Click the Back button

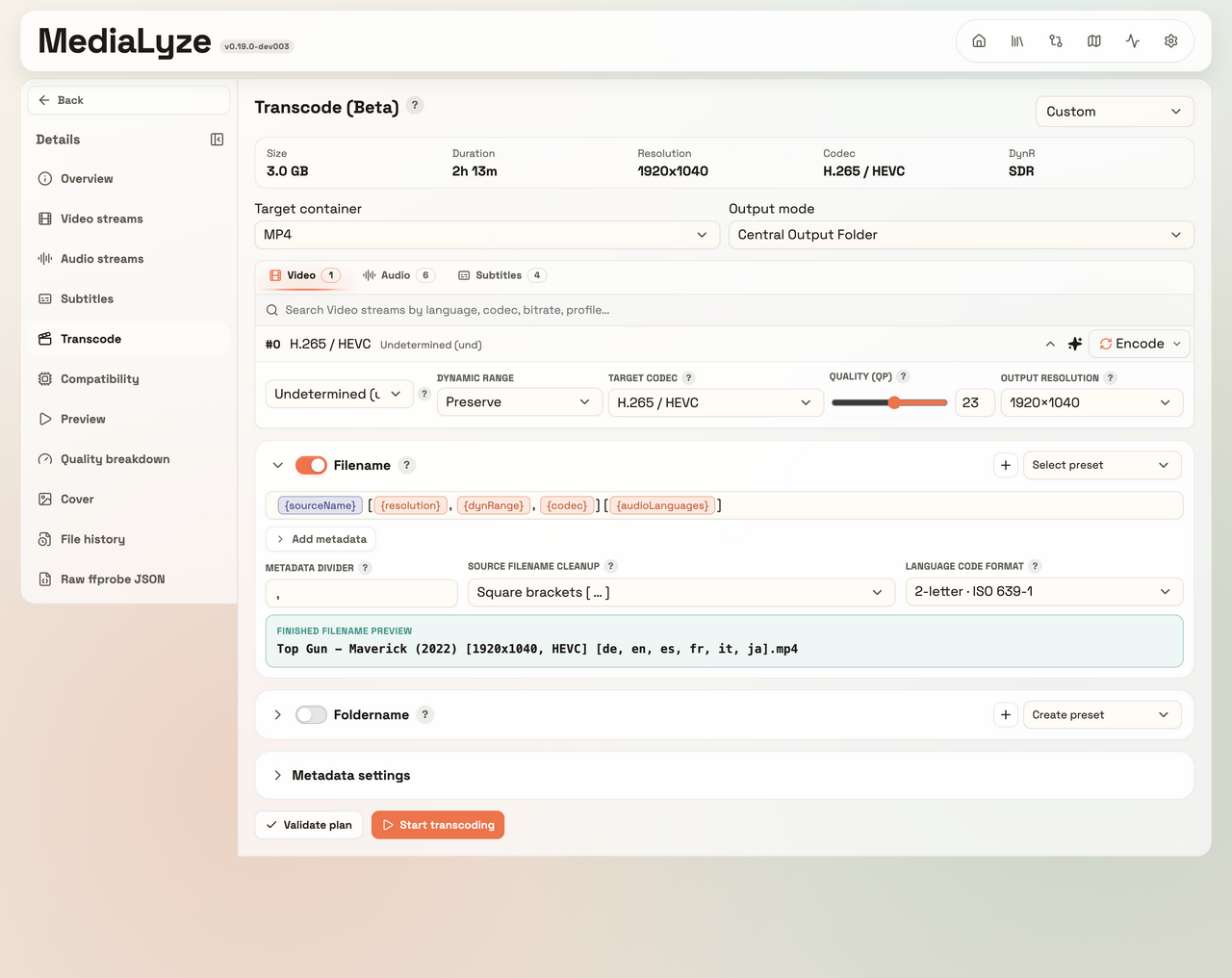[129, 100]
